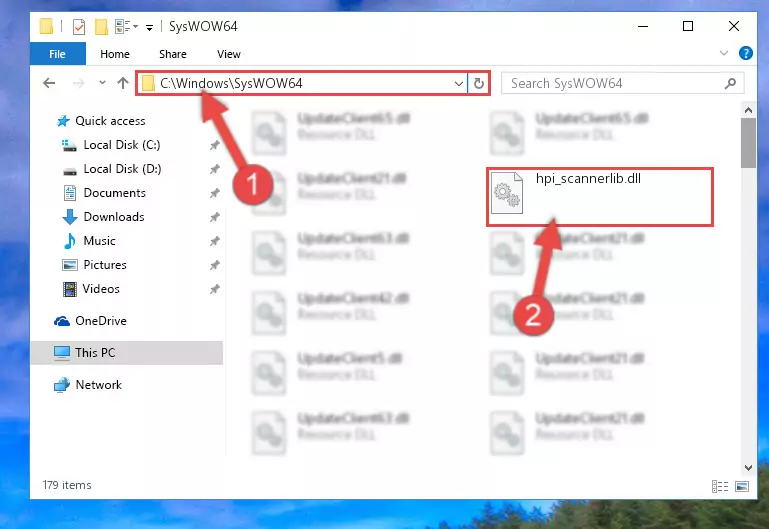
Task: Go up one folder level
Action: [123, 83]
